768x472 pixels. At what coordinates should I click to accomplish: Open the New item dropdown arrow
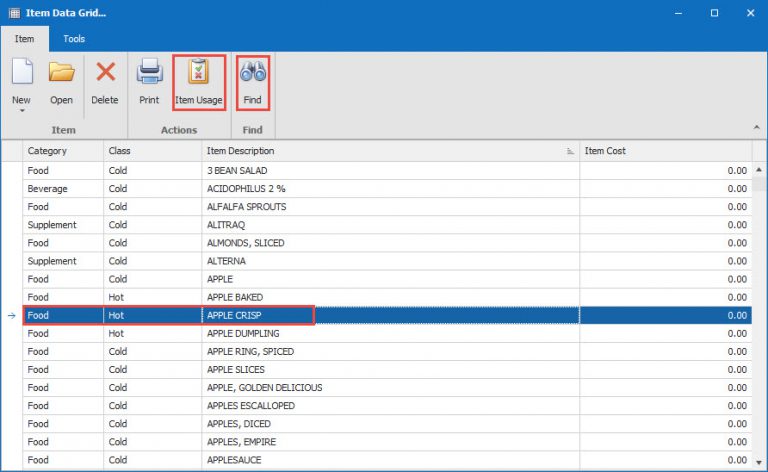tap(21, 111)
